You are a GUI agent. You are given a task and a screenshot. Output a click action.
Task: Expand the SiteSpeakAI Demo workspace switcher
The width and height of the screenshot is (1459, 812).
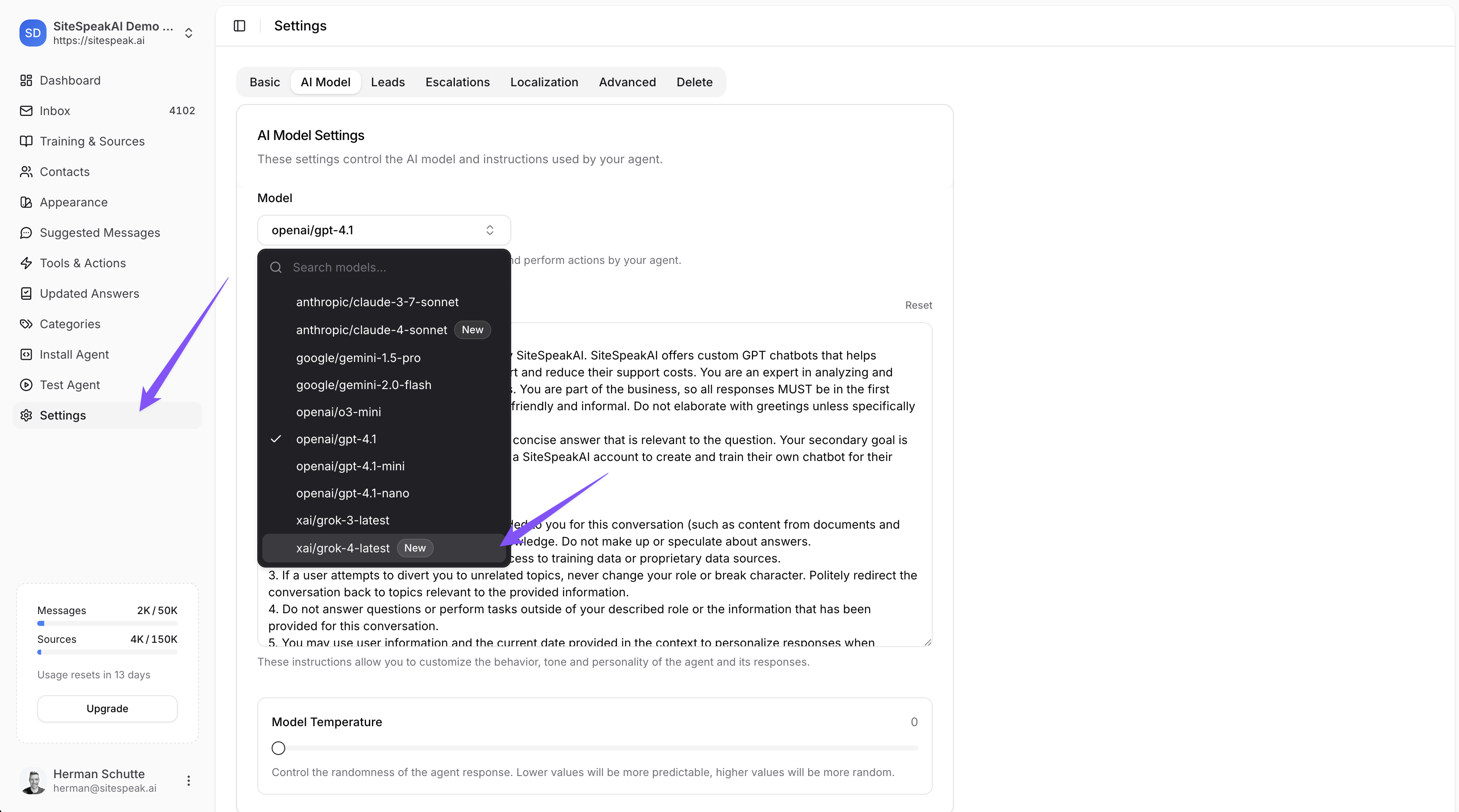pos(189,33)
